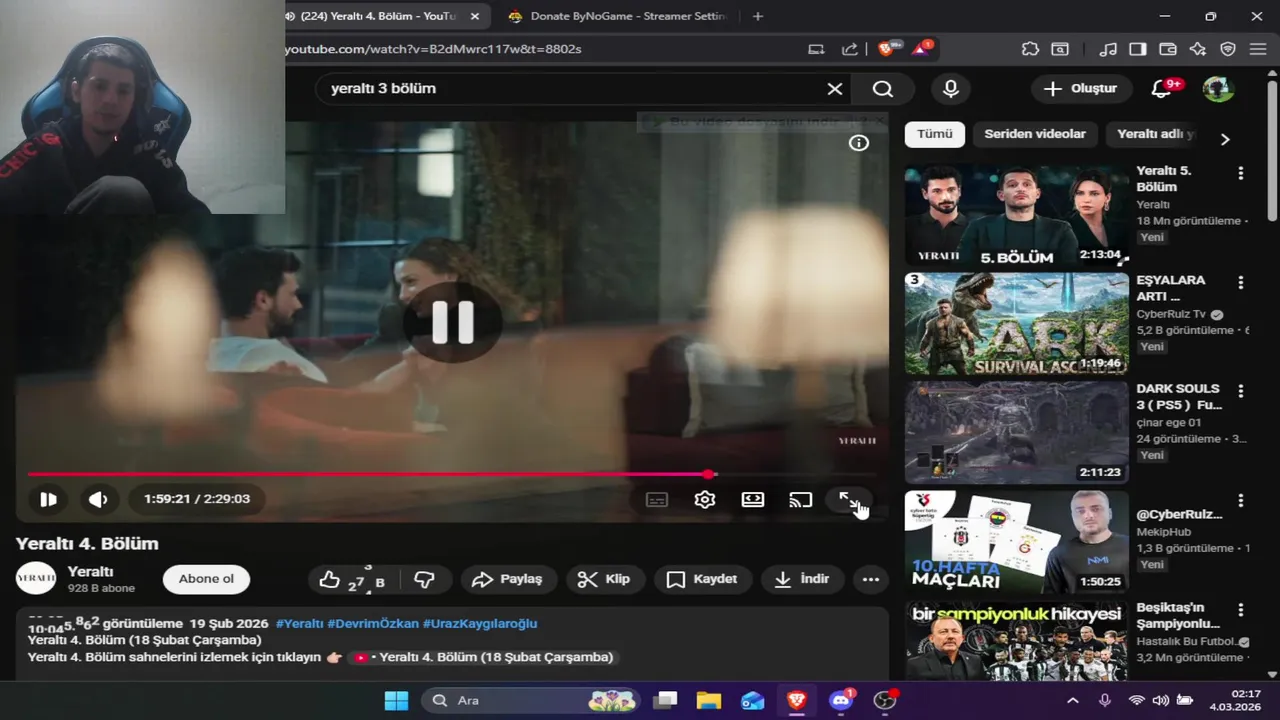
Task: Open a new browser tab with plus
Action: [x=758, y=16]
